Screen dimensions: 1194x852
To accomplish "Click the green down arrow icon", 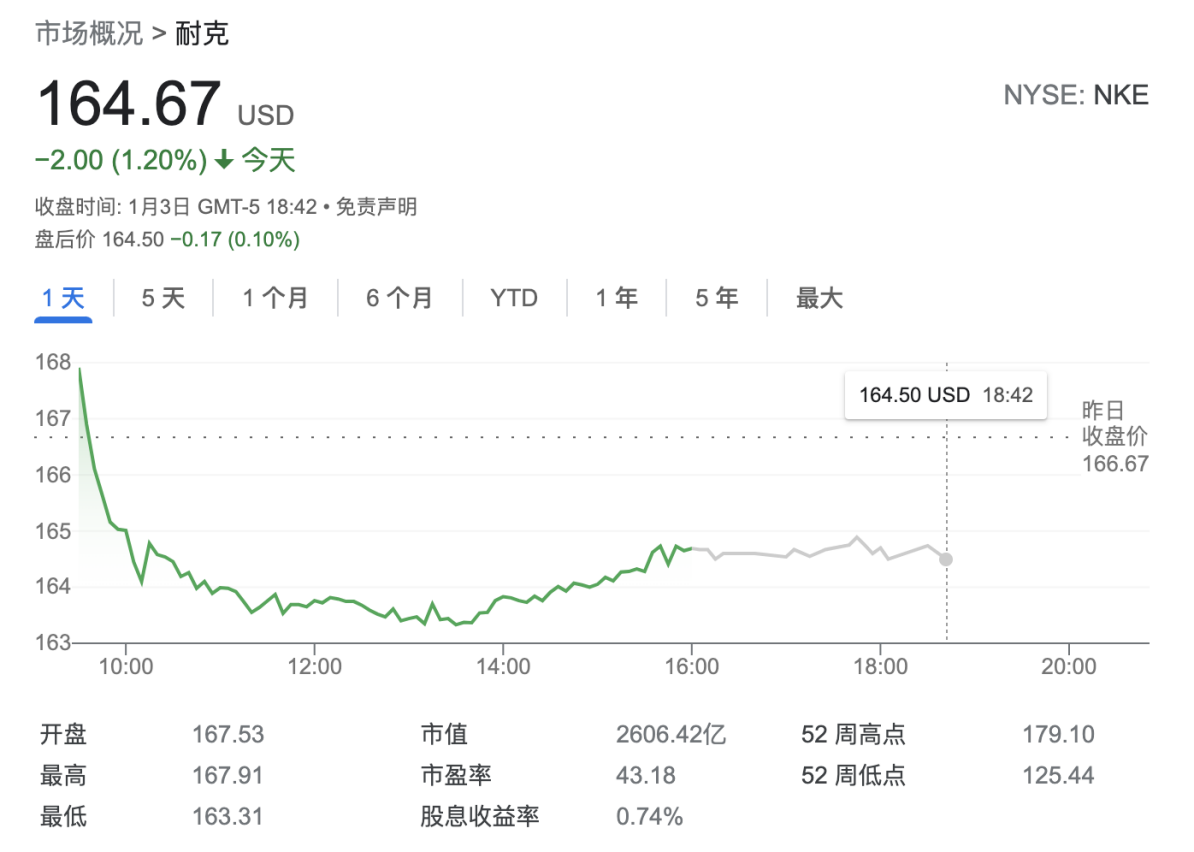I will pos(224,160).
